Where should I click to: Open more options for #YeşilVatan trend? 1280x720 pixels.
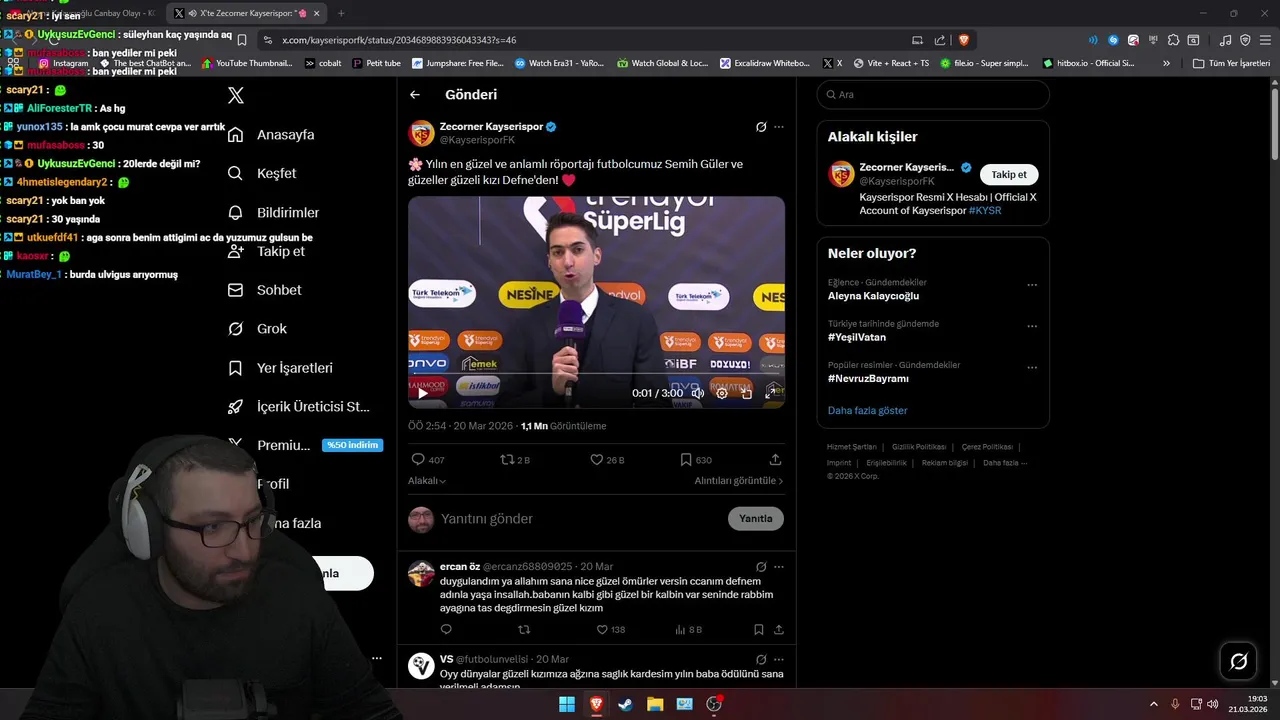(x=1032, y=327)
